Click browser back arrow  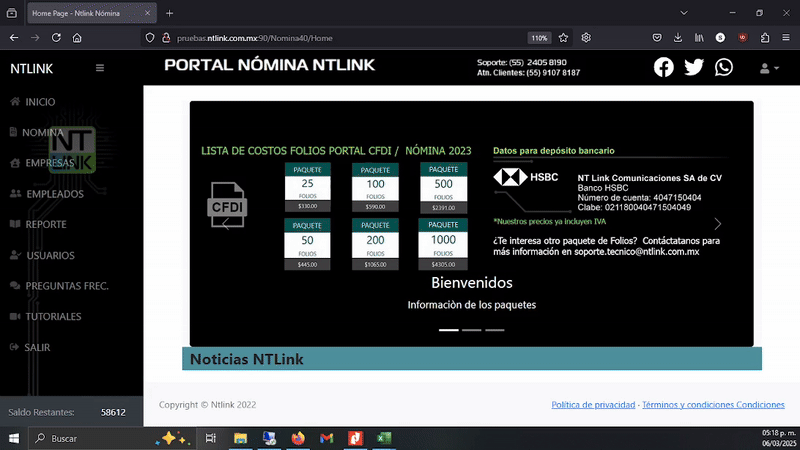coord(14,38)
